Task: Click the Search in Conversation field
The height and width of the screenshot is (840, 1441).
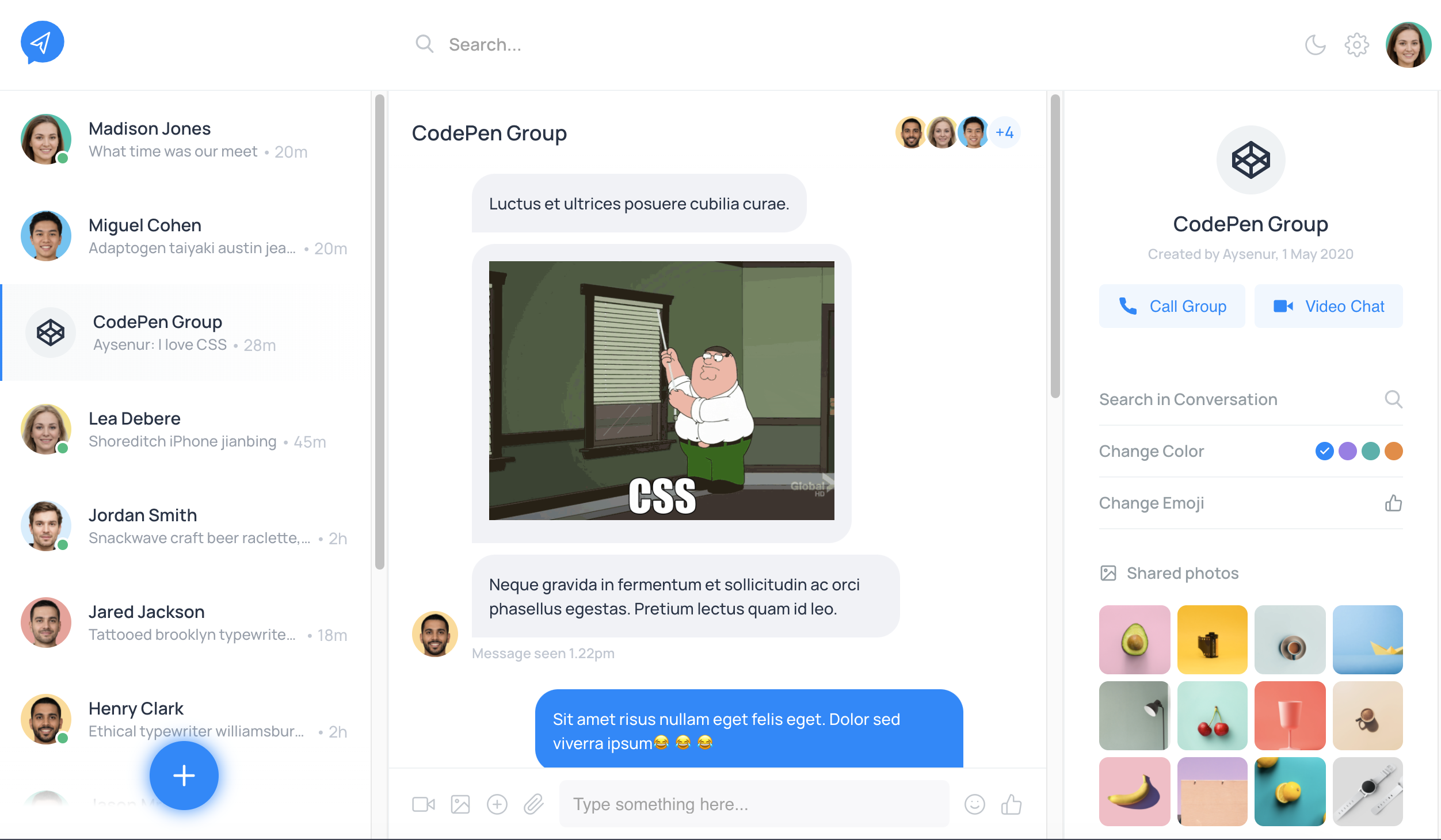Action: coord(1251,399)
